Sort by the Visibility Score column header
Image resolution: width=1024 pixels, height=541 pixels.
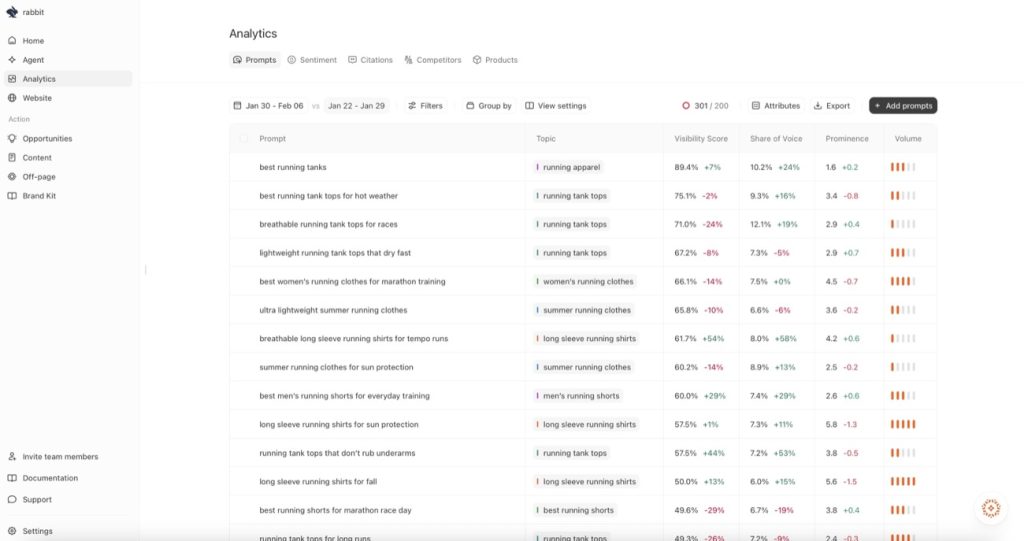pyautogui.click(x=701, y=139)
